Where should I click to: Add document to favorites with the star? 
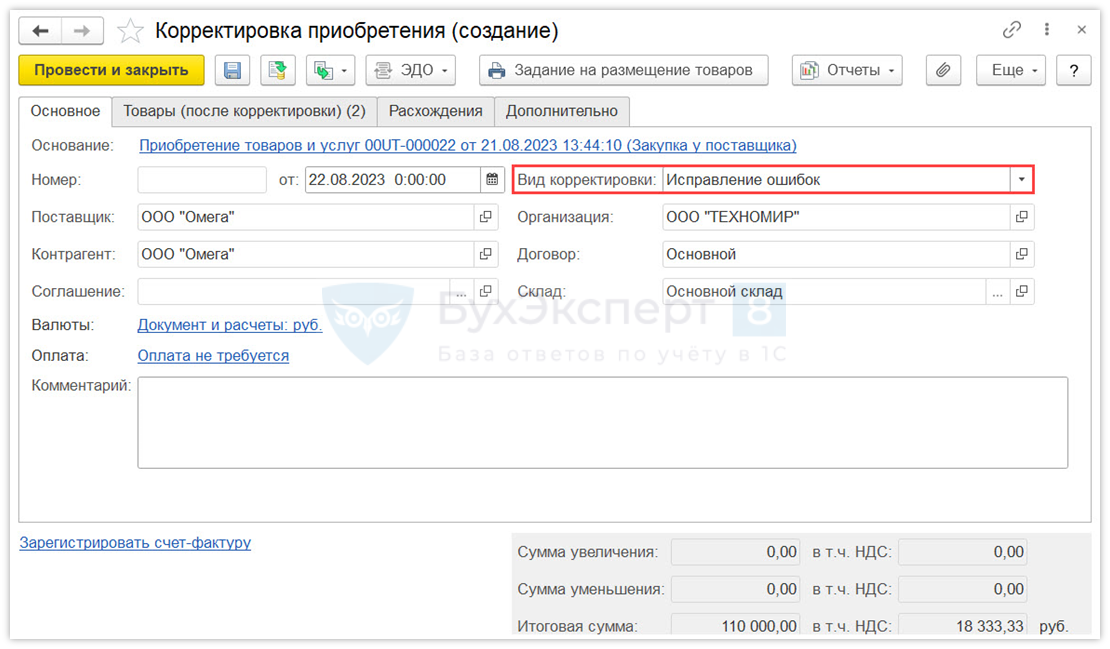click(130, 31)
